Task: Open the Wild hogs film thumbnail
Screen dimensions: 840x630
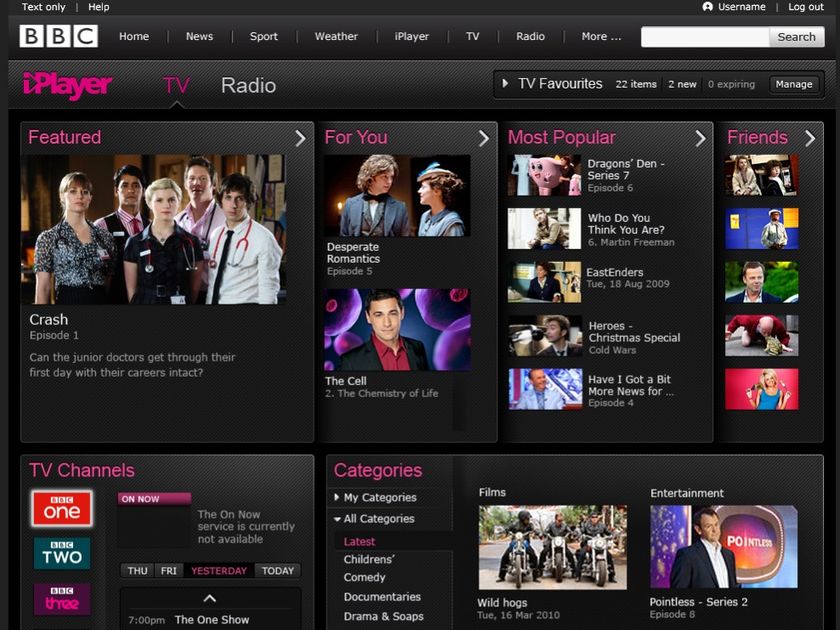Action: 552,548
